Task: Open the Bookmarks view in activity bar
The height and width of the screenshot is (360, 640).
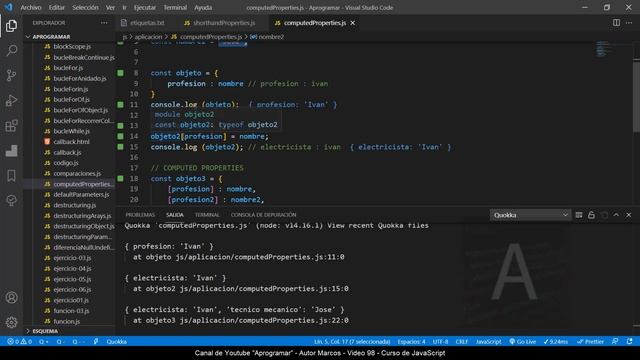Action: pos(11,176)
